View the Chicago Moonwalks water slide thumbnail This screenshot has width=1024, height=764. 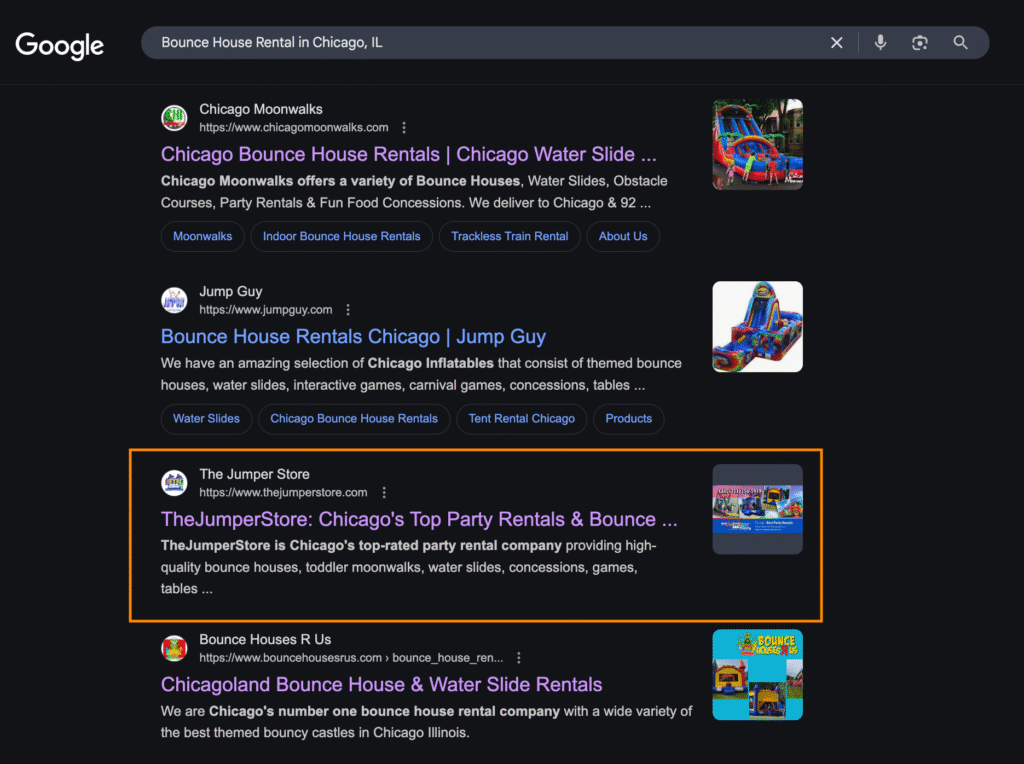pos(758,144)
